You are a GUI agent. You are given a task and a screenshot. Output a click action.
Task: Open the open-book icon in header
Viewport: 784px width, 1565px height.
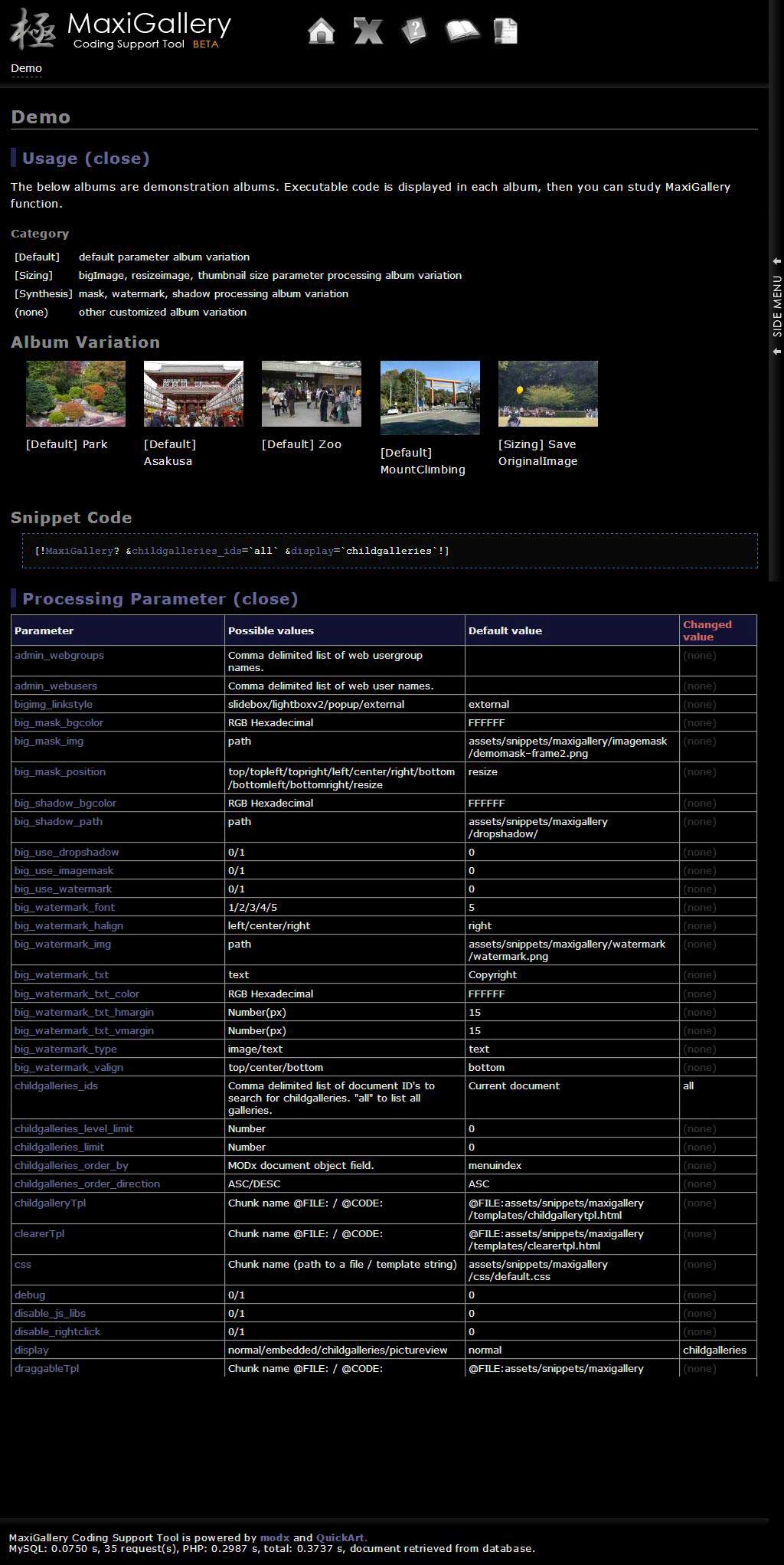pyautogui.click(x=462, y=31)
